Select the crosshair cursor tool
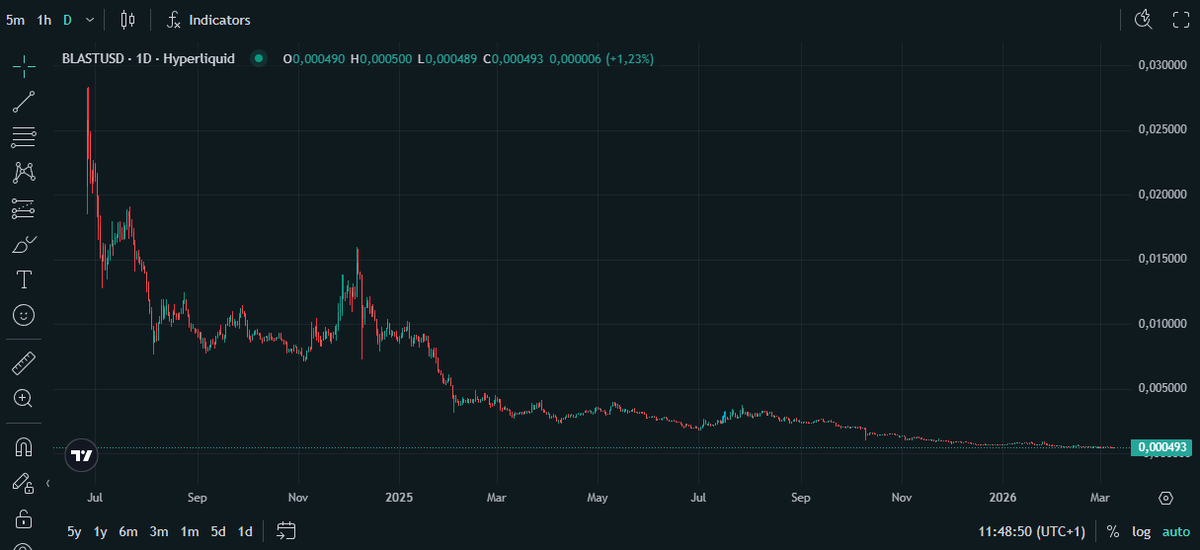 tap(24, 66)
